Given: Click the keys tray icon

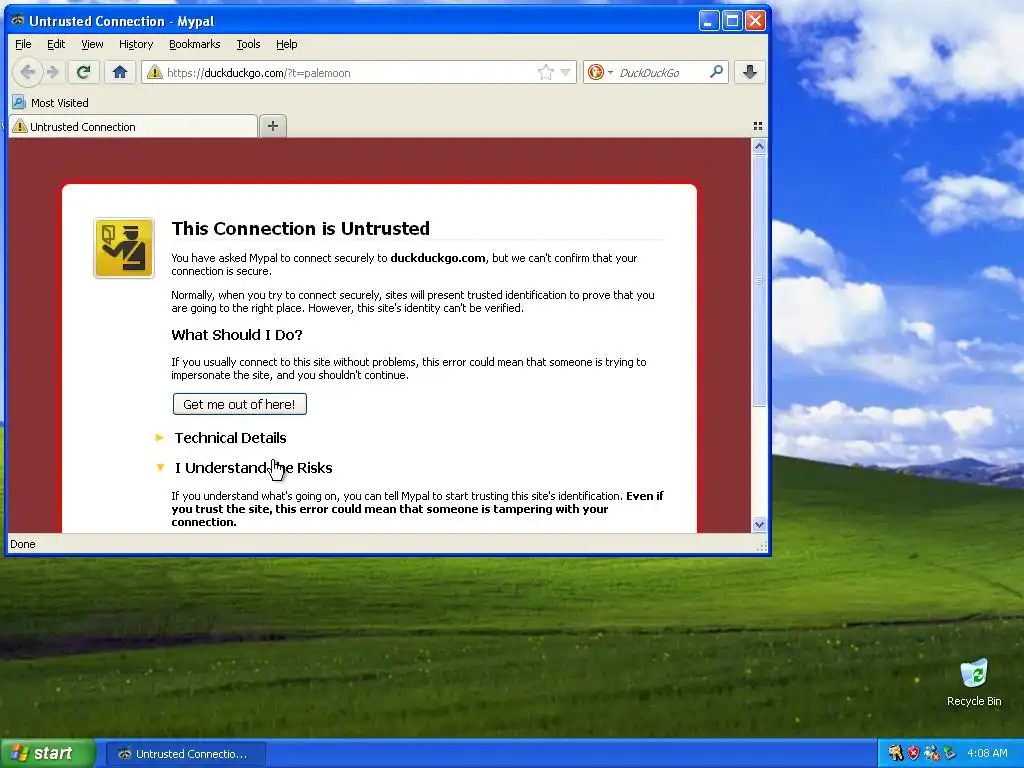Looking at the screenshot, I should [895, 754].
